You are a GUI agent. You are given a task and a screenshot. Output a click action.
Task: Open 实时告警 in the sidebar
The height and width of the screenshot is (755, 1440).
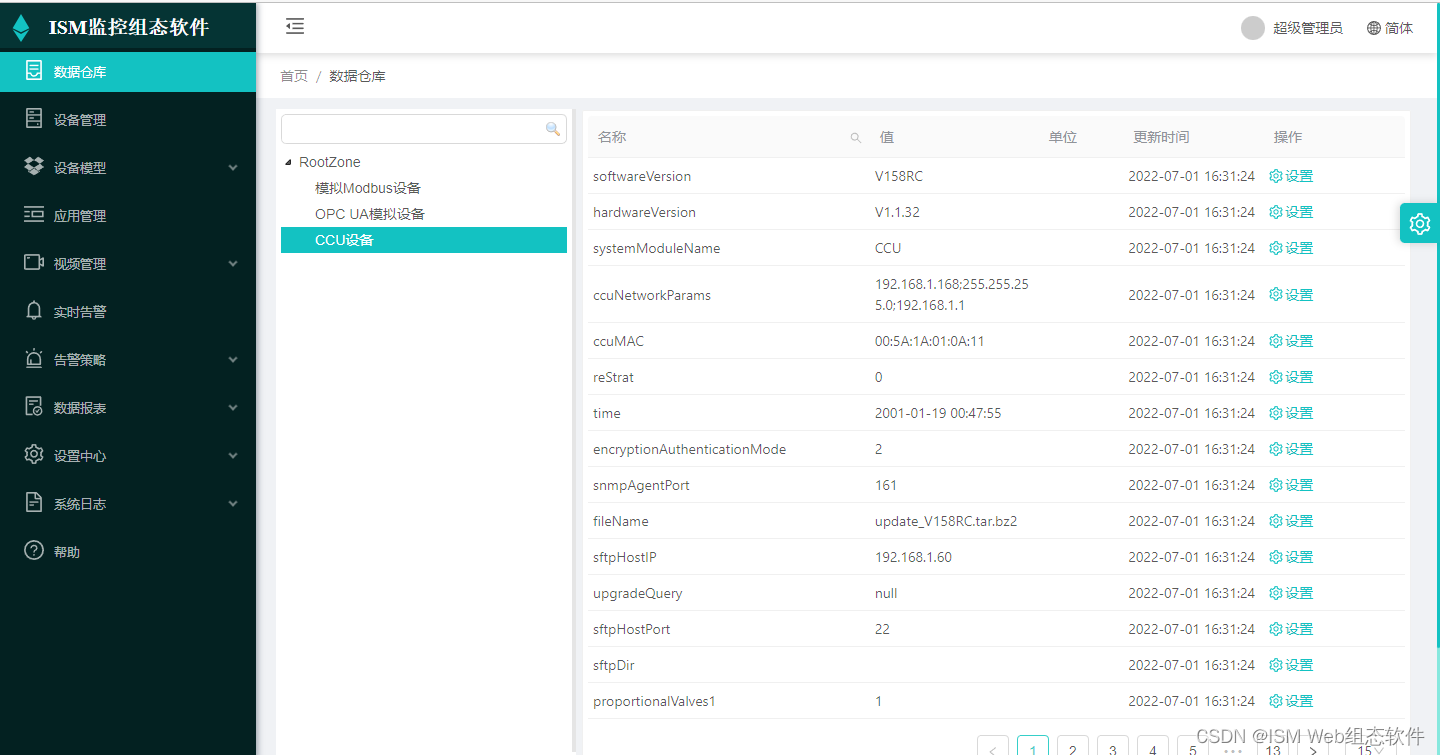[128, 312]
